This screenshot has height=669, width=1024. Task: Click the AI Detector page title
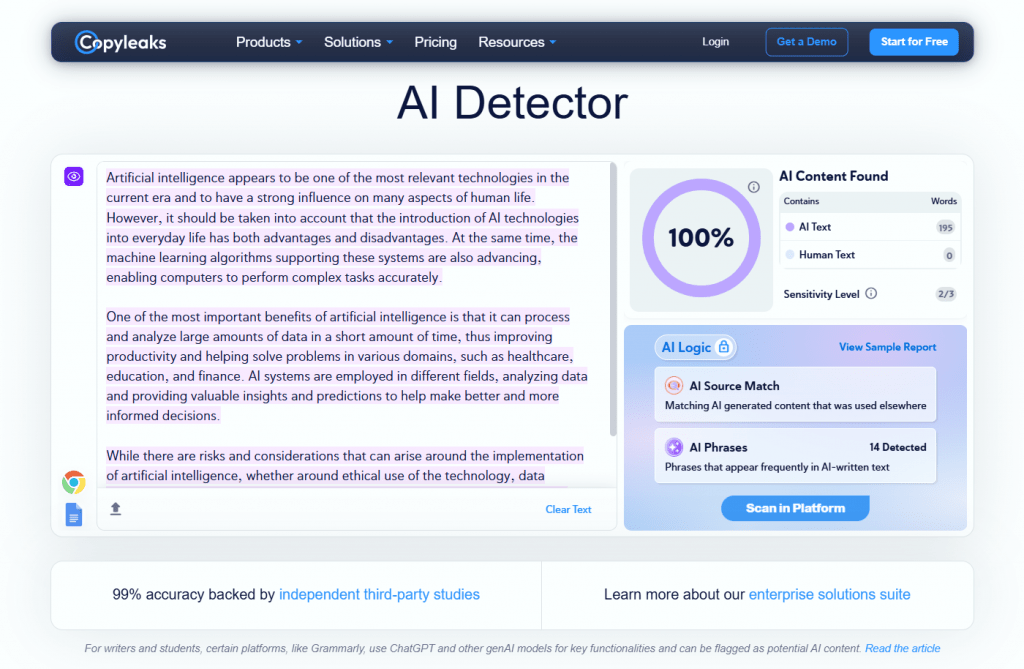pyautogui.click(x=513, y=103)
